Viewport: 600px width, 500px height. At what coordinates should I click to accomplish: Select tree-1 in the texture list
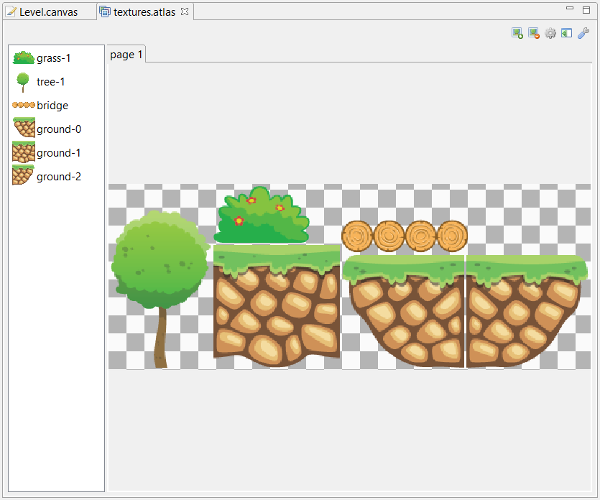tap(50, 82)
